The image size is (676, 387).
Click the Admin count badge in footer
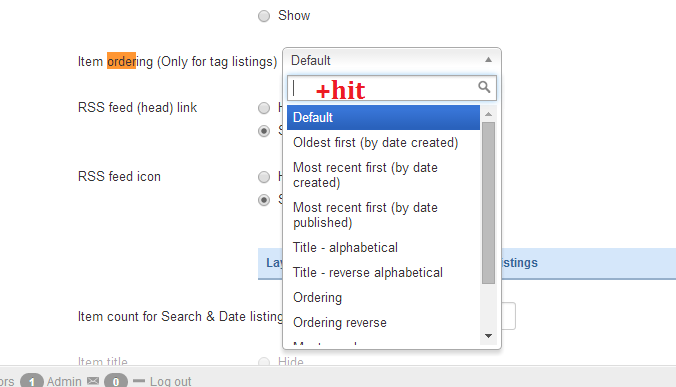pos(32,381)
